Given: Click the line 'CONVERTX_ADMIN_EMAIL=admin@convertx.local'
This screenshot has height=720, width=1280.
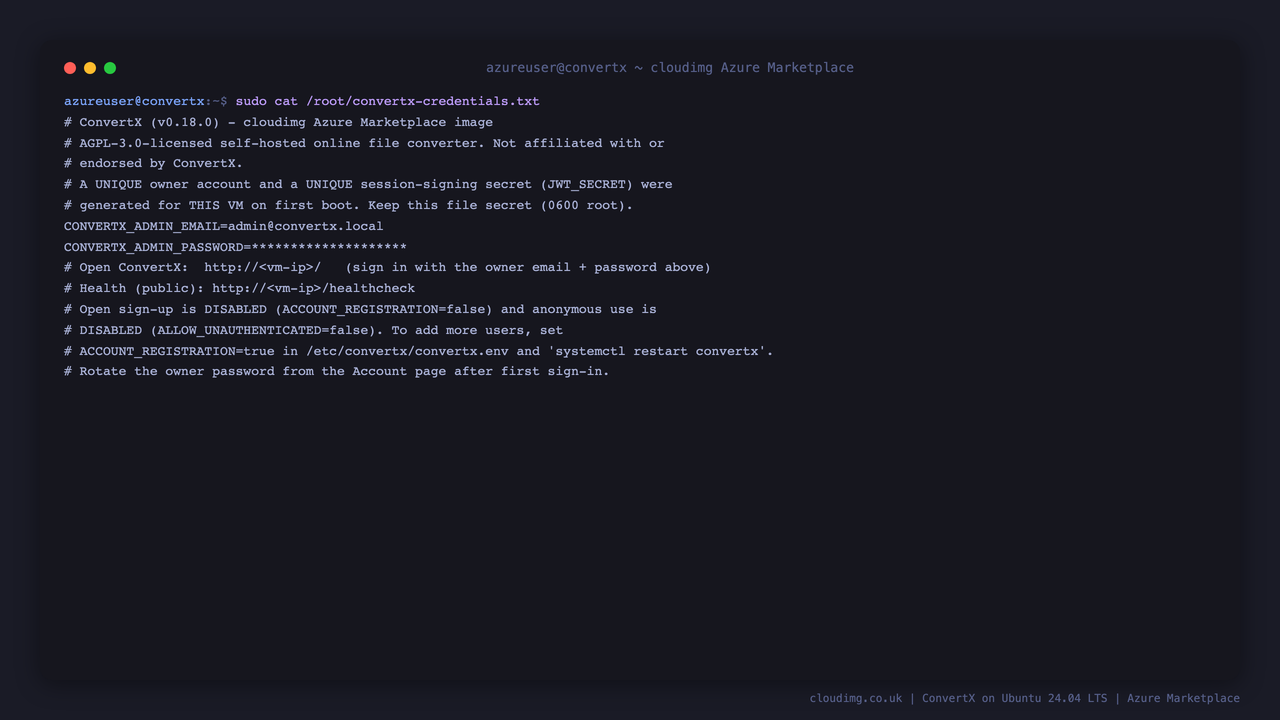Looking at the screenshot, I should (223, 226).
